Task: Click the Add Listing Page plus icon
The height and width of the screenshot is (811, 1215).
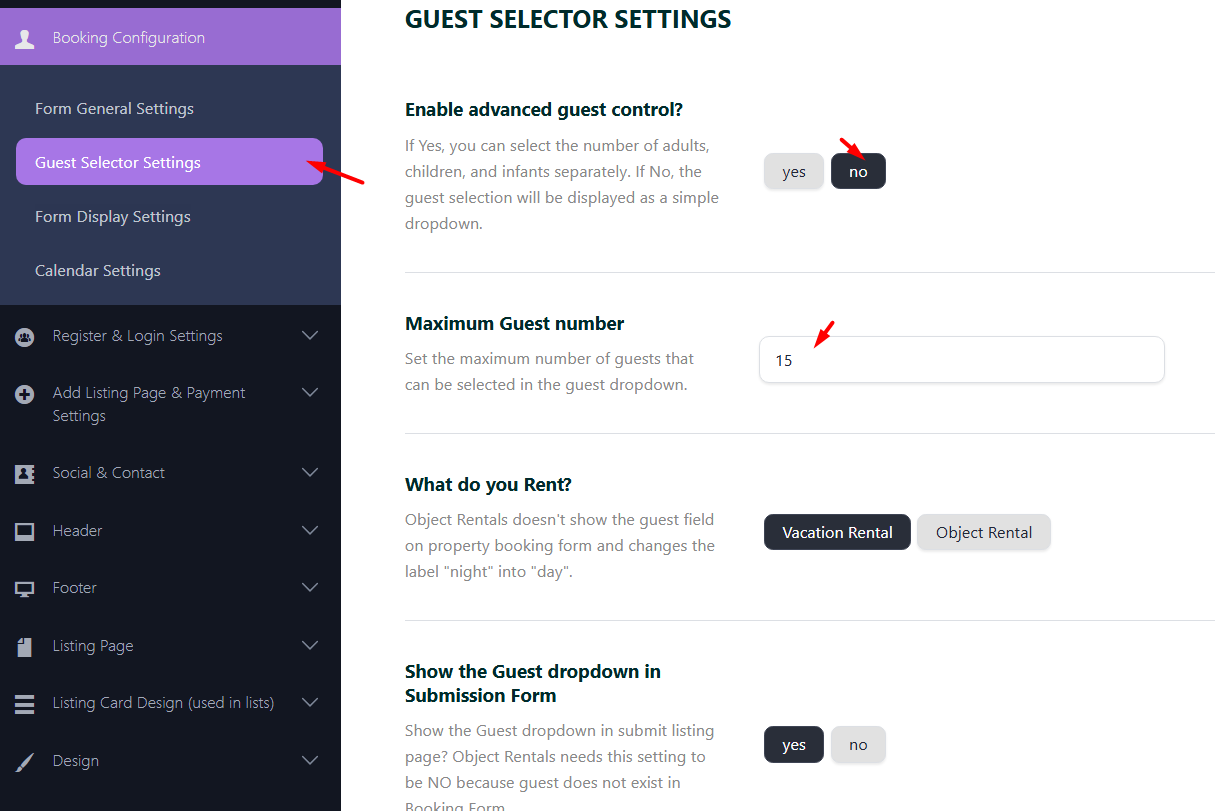Action: point(25,394)
